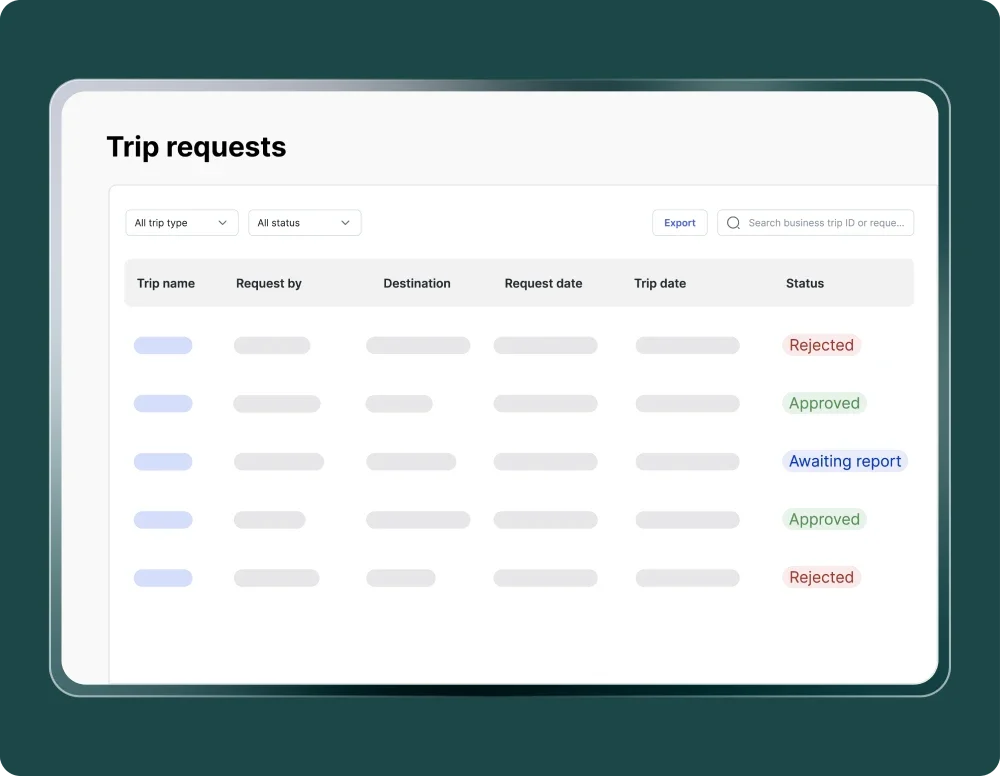
Task: Open the All trip type dropdown
Action: point(180,223)
